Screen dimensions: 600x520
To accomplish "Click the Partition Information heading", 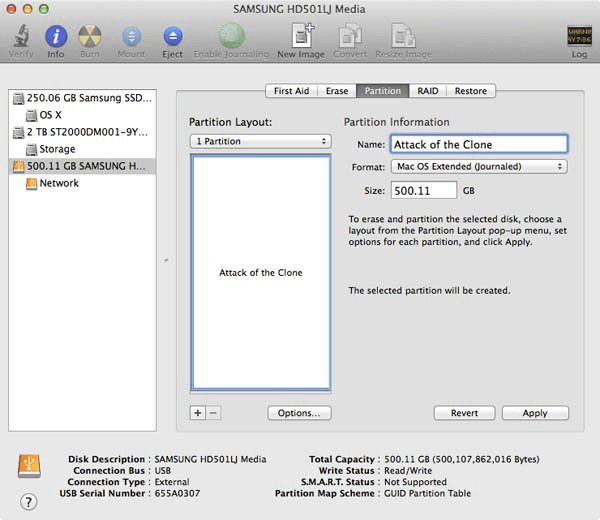I will click(396, 122).
